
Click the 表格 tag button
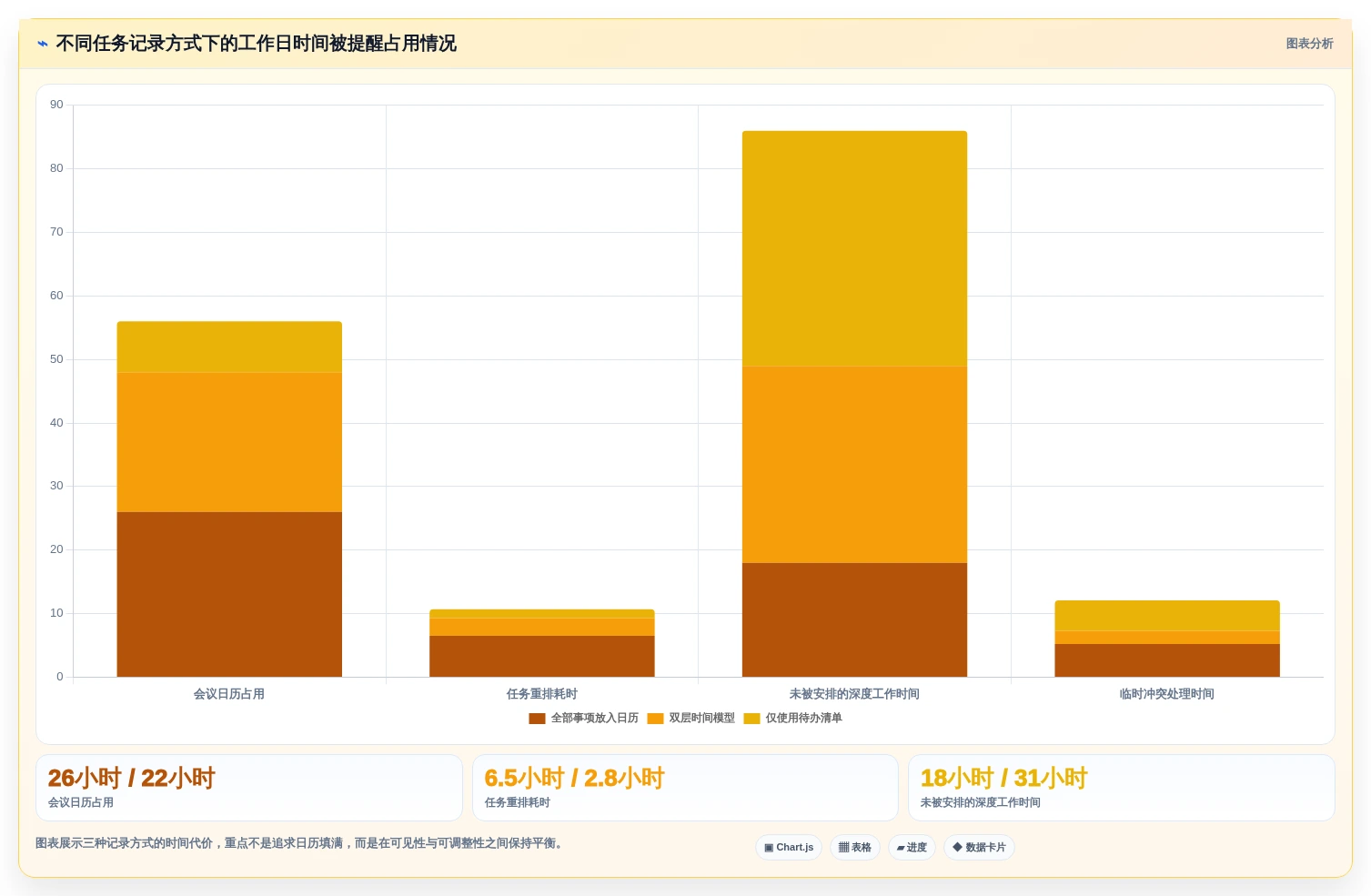coord(855,848)
